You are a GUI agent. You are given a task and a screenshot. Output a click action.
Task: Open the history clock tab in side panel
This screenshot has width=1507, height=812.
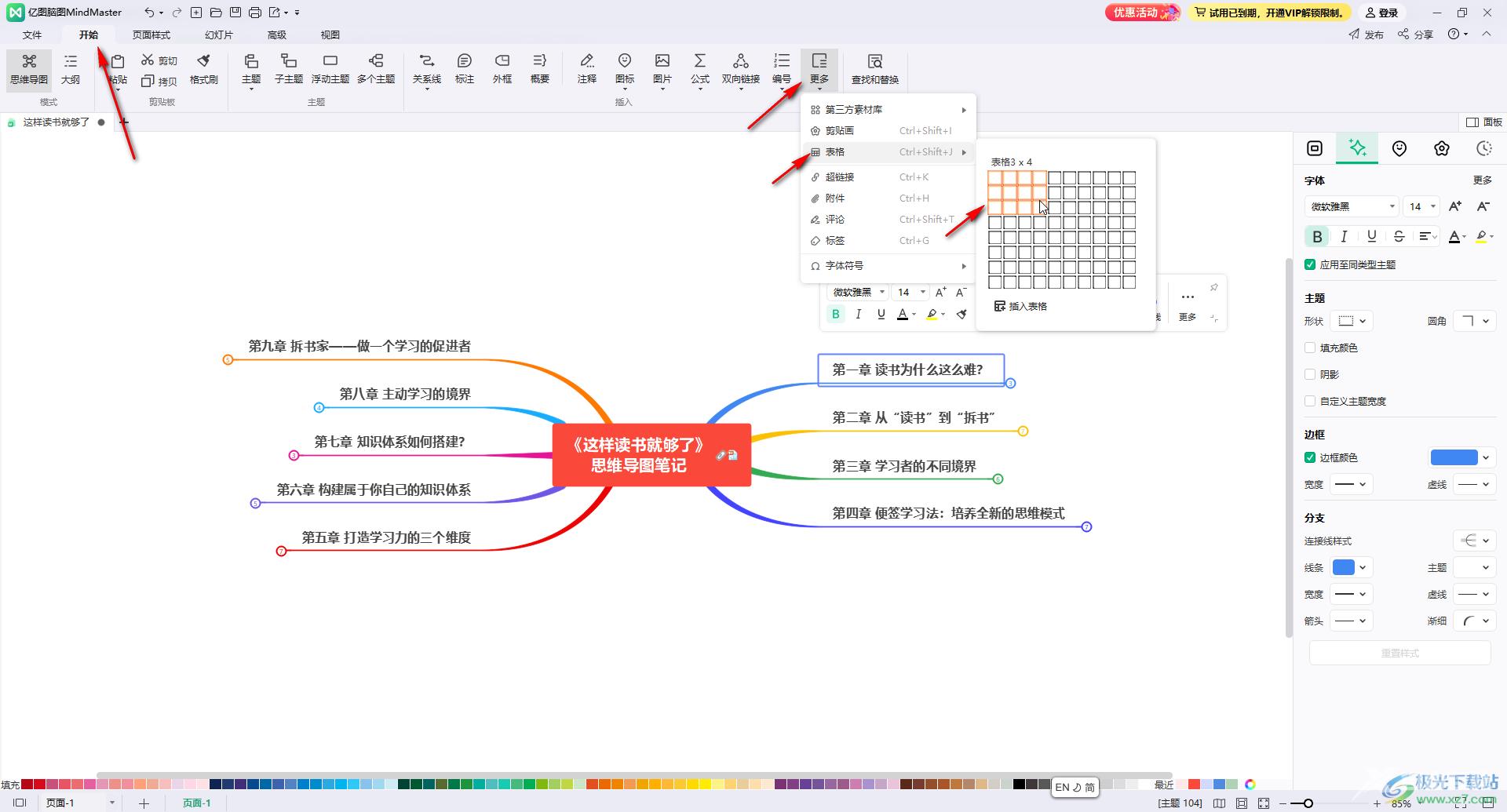coord(1483,148)
